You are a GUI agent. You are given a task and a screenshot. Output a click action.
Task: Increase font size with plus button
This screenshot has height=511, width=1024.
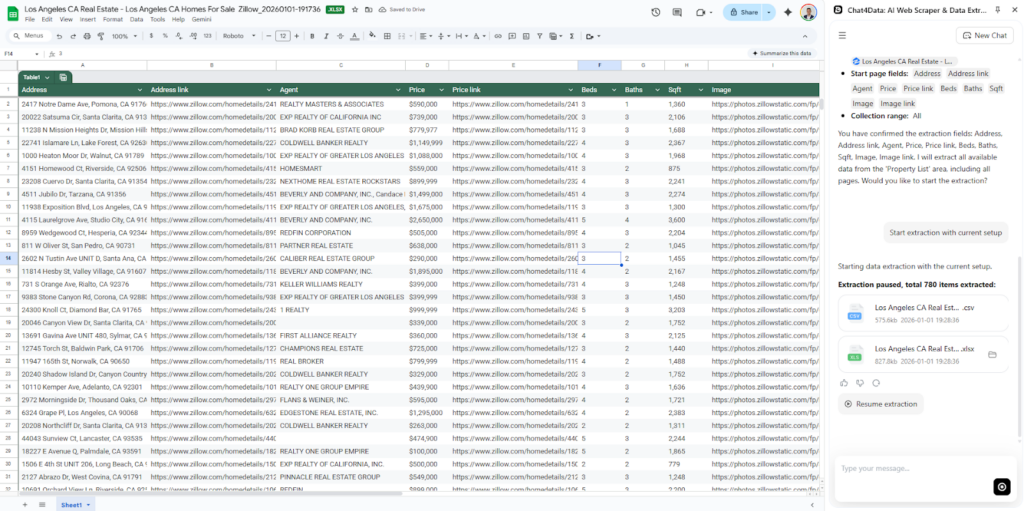(x=298, y=37)
